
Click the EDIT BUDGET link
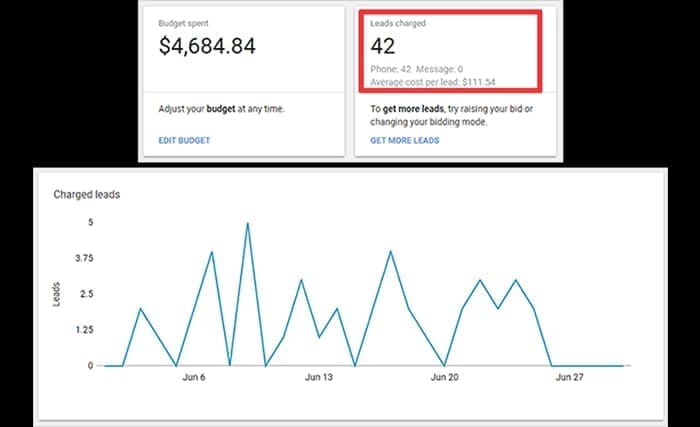184,140
